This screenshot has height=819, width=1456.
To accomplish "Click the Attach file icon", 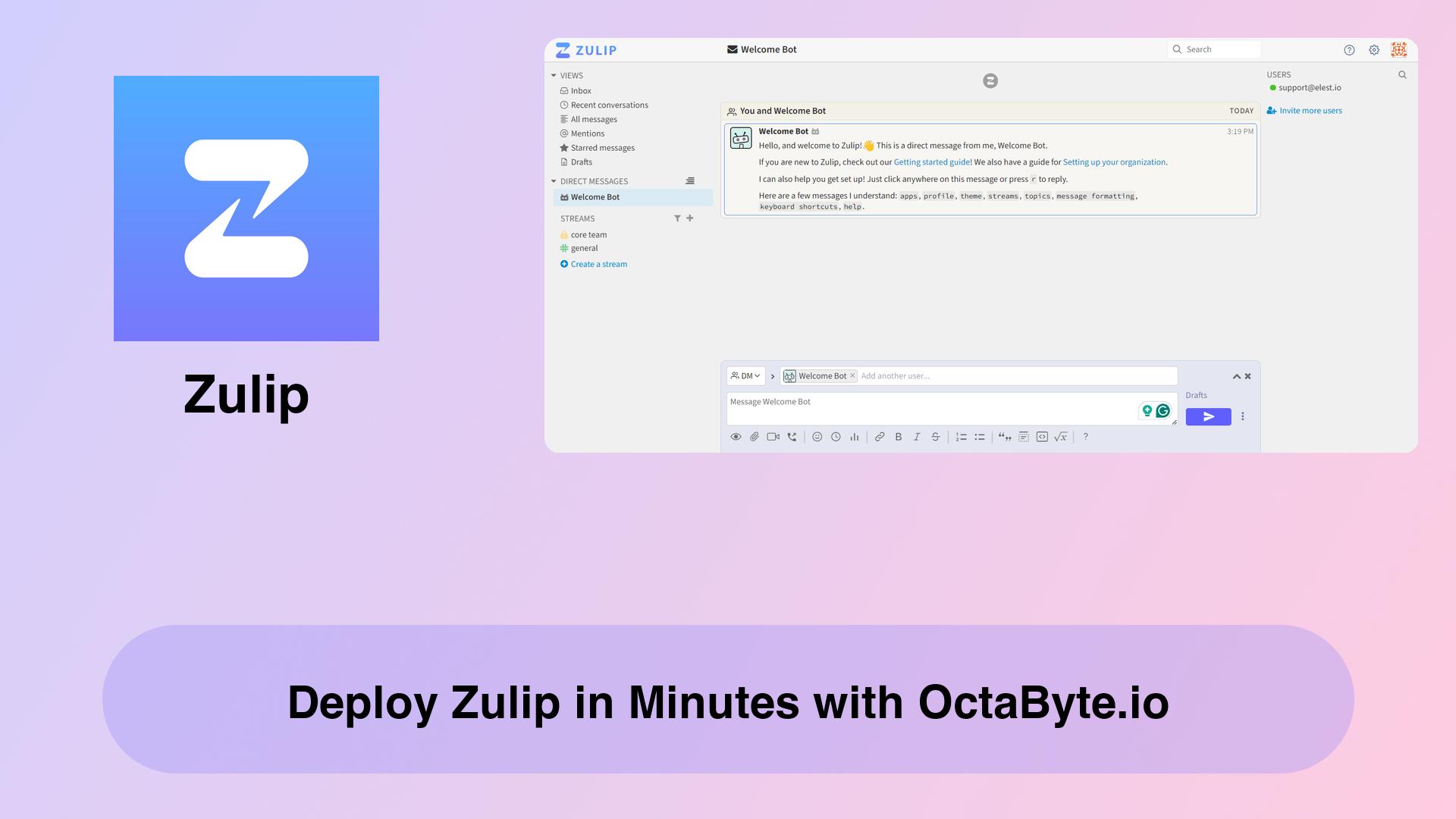I will coord(754,437).
